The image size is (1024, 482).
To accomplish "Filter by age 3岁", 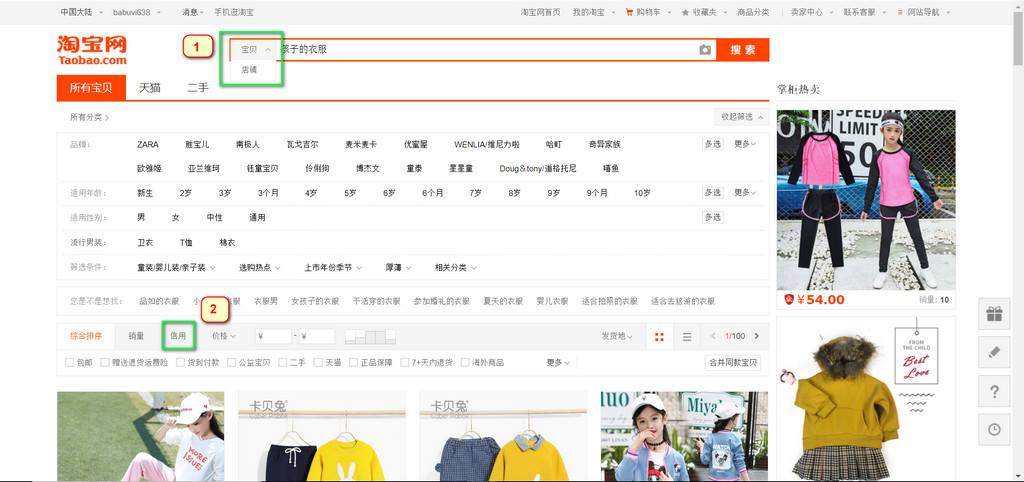I will click(225, 193).
